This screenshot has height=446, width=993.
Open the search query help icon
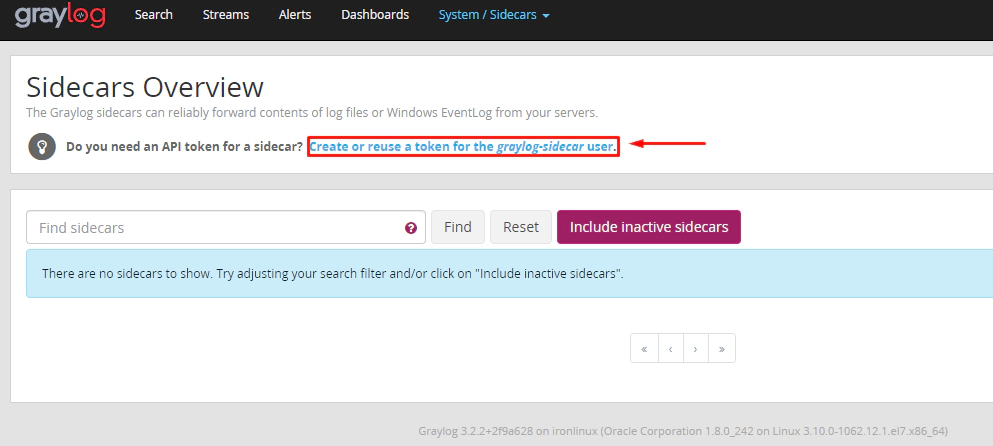(411, 228)
